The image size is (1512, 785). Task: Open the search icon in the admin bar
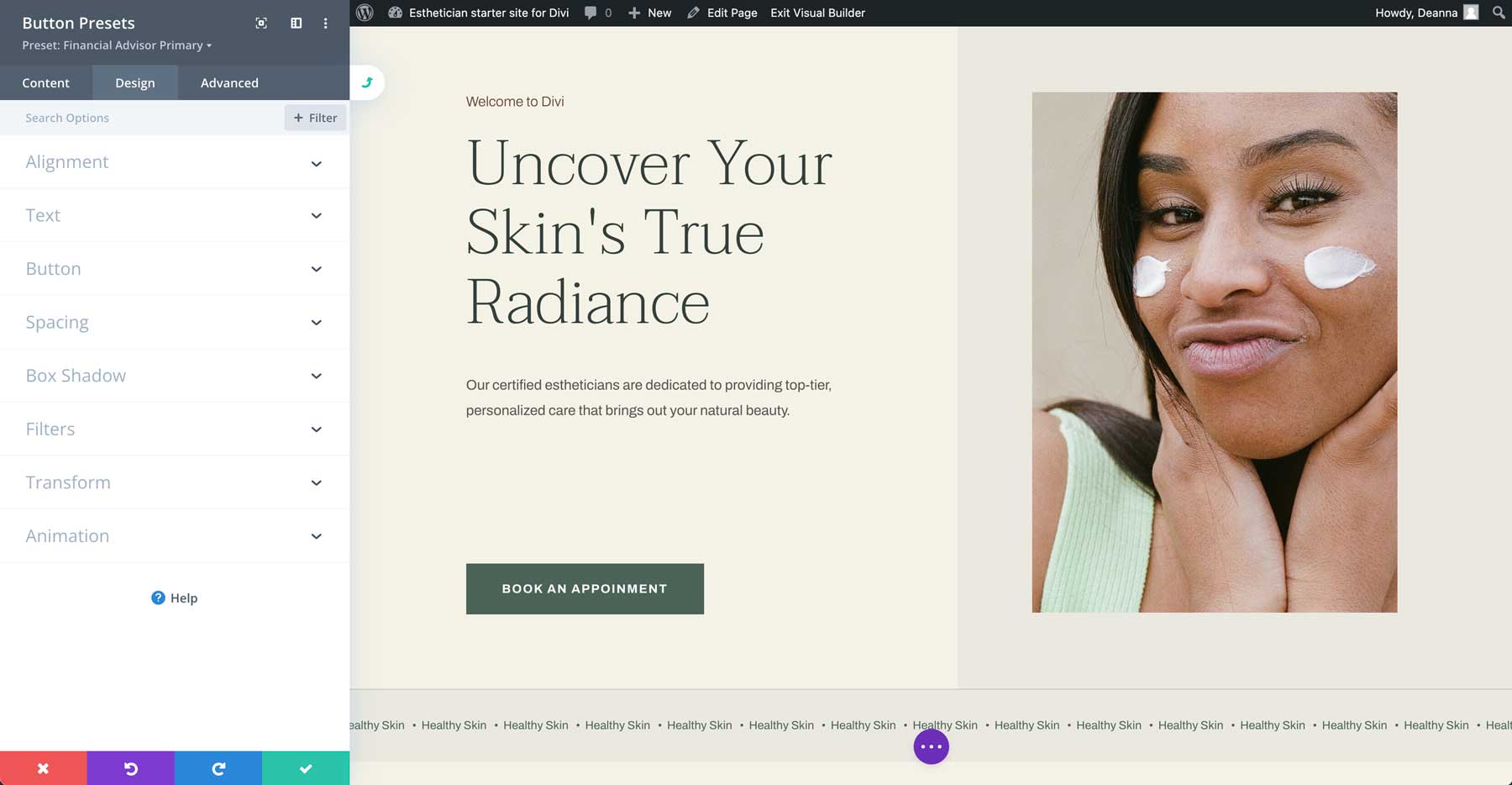[1498, 13]
